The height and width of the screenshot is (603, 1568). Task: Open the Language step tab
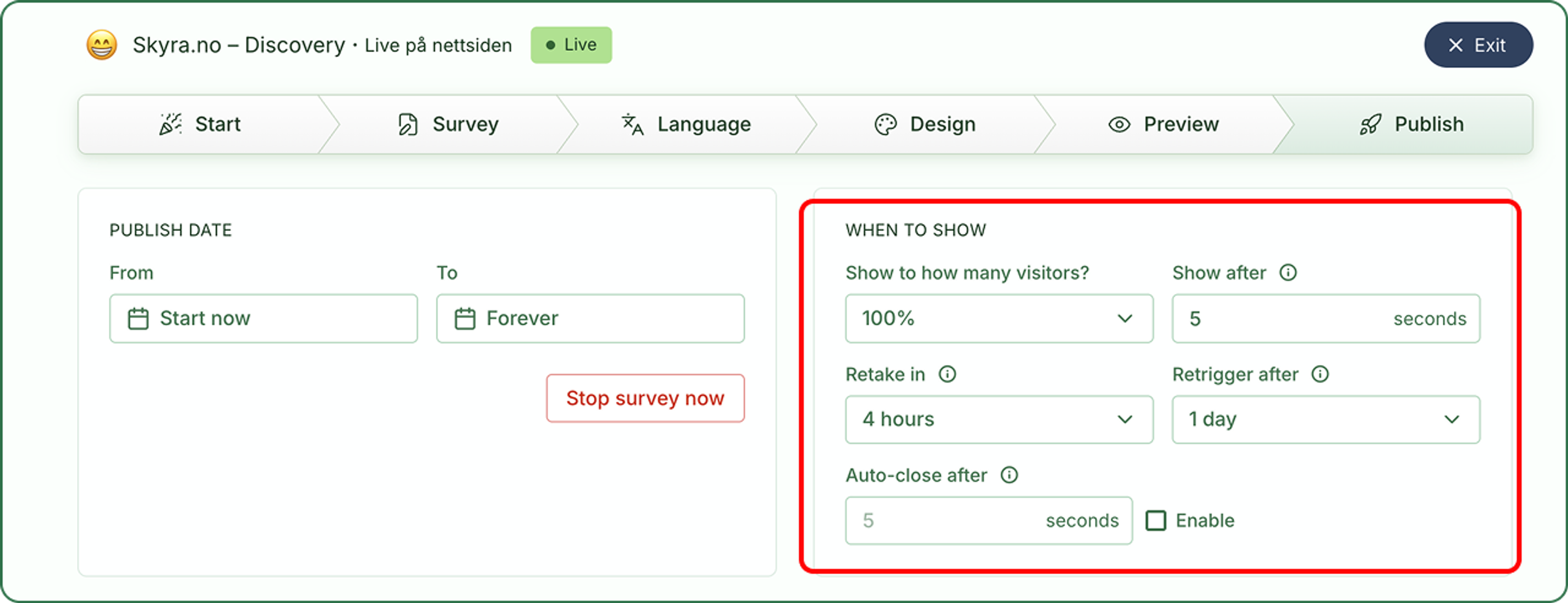pyautogui.click(x=686, y=124)
